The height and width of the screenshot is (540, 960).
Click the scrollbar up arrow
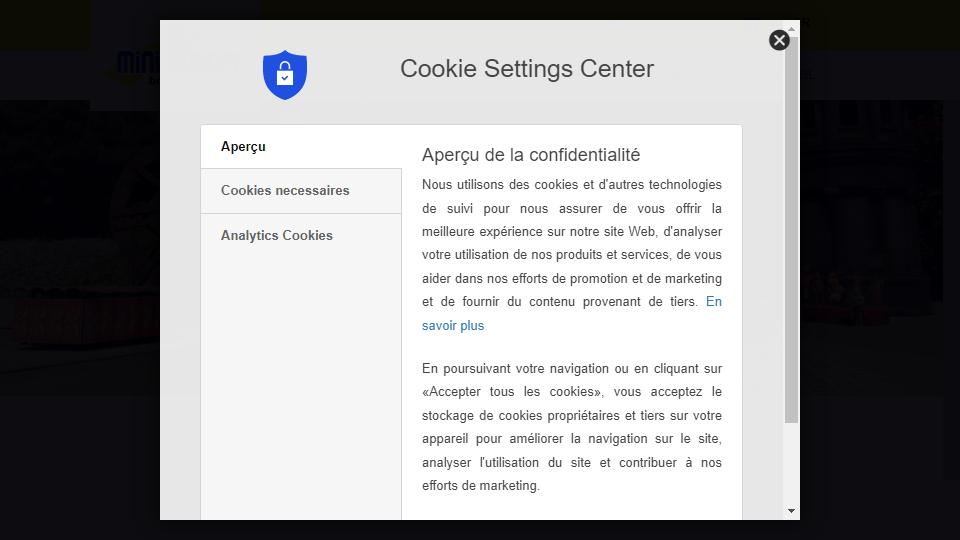pyautogui.click(x=792, y=29)
